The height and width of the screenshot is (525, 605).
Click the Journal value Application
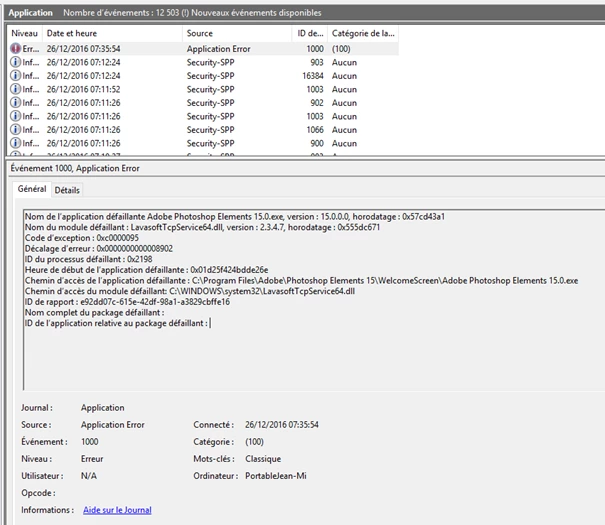click(103, 408)
